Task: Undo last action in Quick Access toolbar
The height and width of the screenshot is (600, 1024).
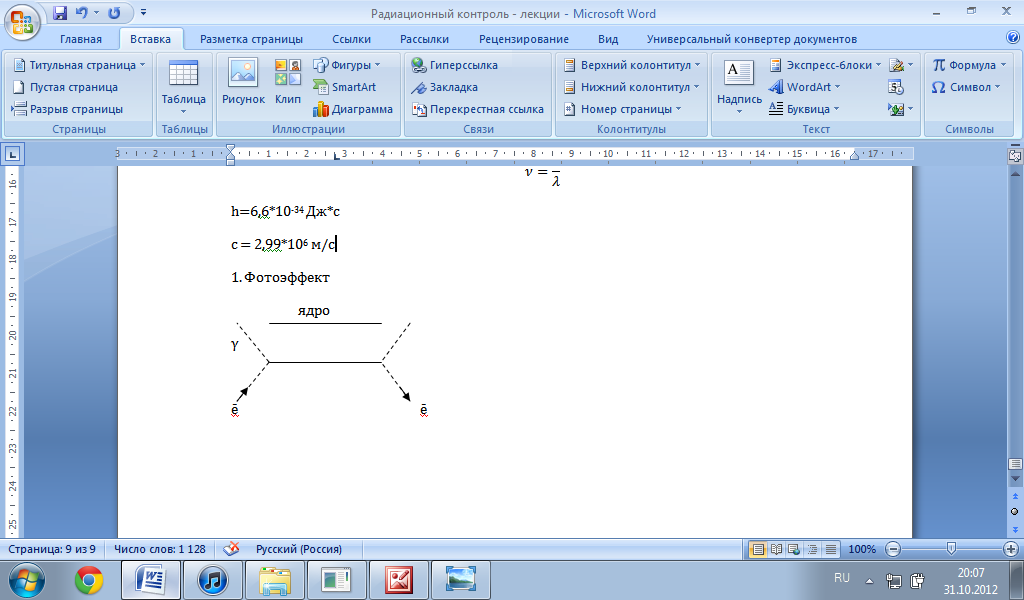Action: (82, 12)
